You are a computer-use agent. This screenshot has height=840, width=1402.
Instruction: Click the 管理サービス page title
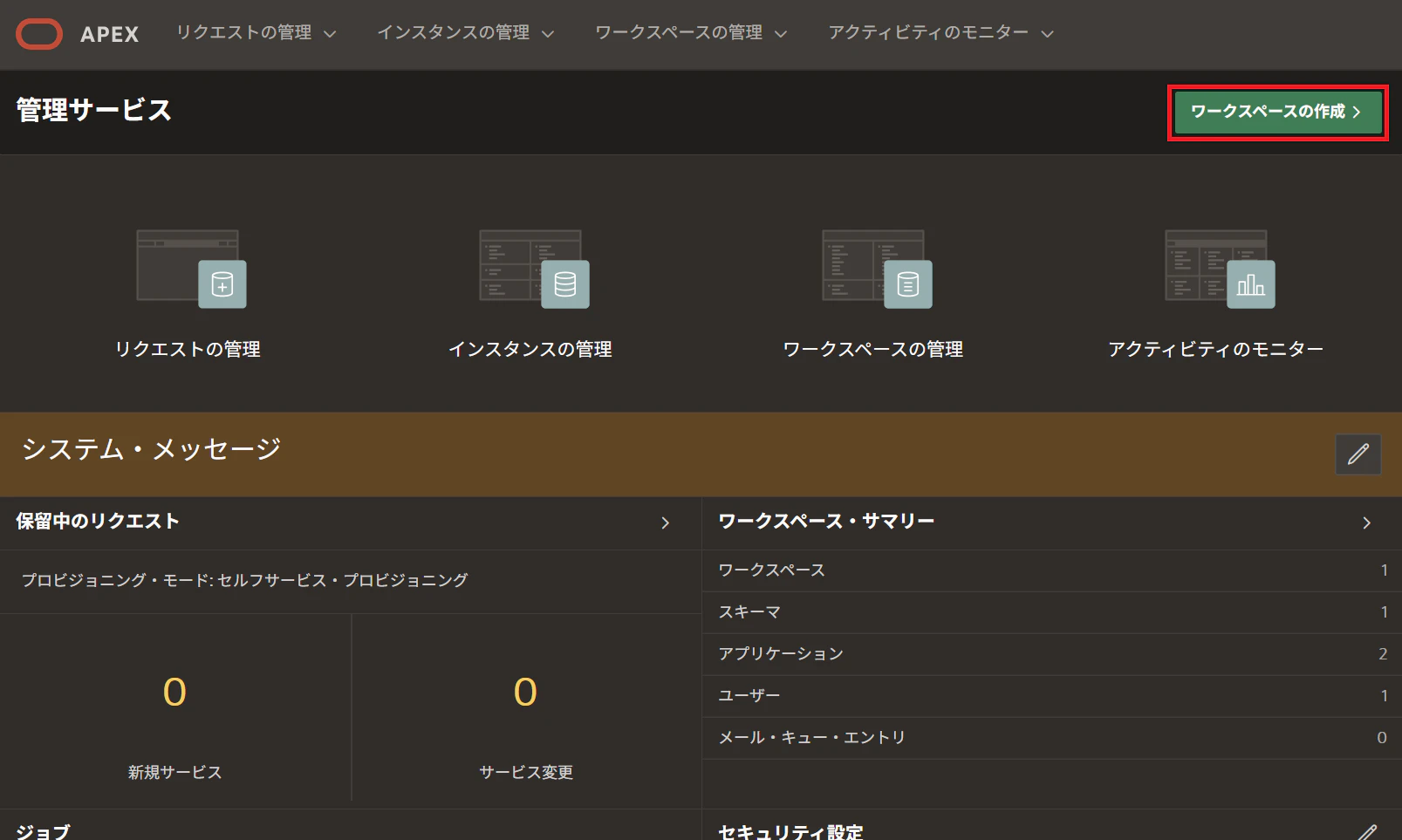click(94, 110)
